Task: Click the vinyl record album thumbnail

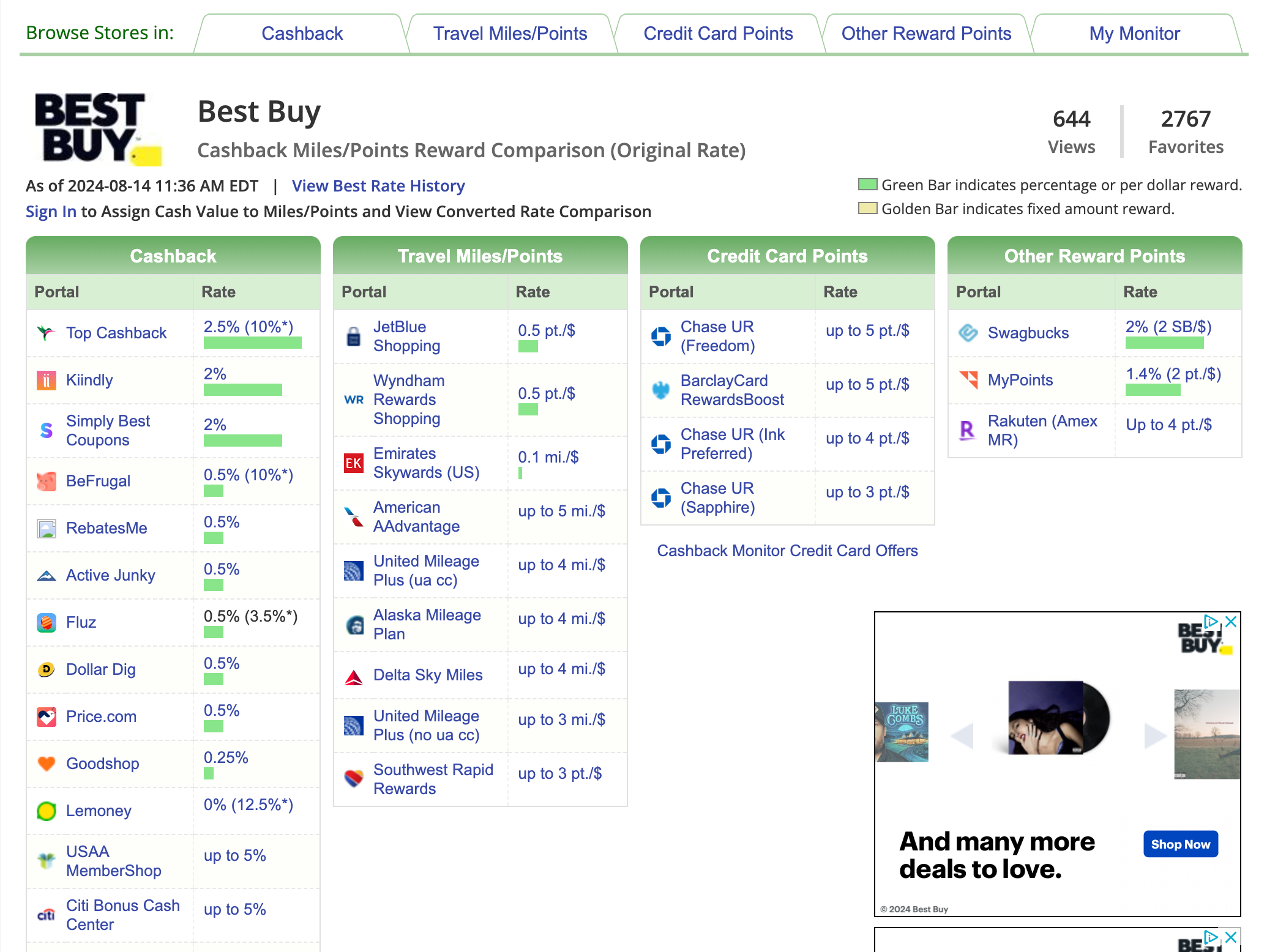Action: [1058, 718]
